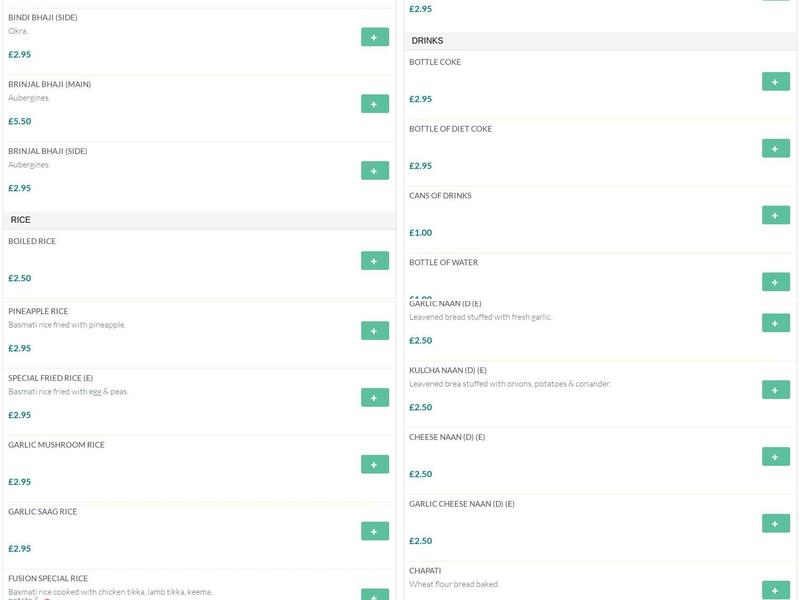
Task: Add Bottle of Diet Coke
Action: click(x=775, y=149)
